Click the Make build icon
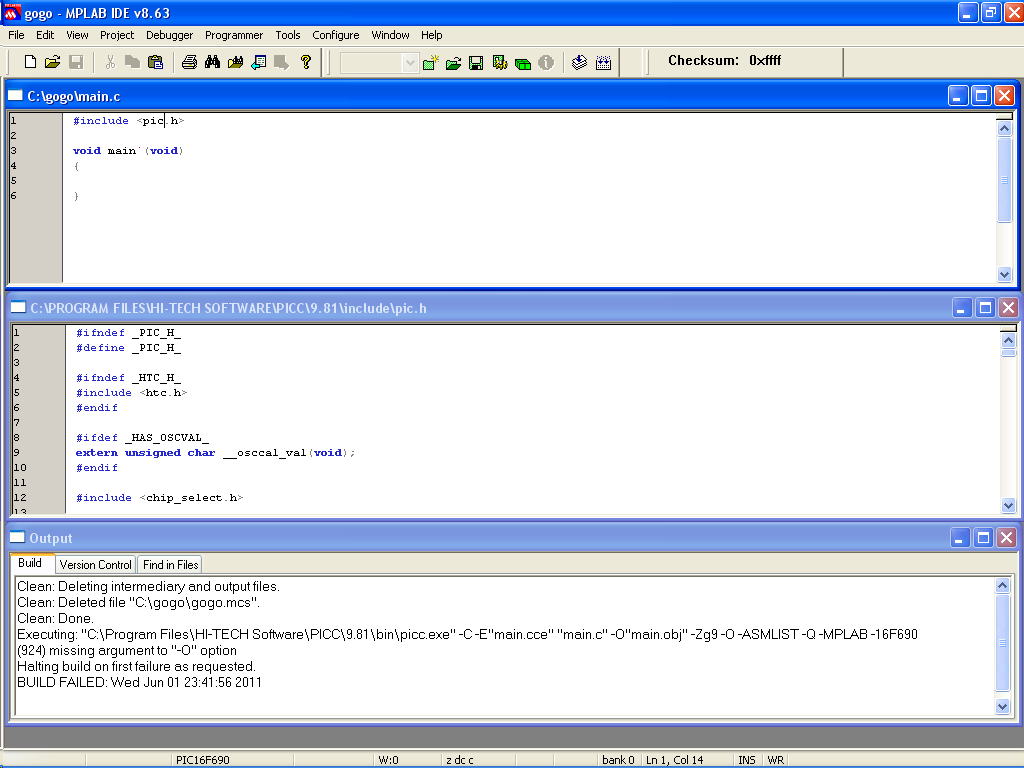The image size is (1024, 768). [579, 63]
